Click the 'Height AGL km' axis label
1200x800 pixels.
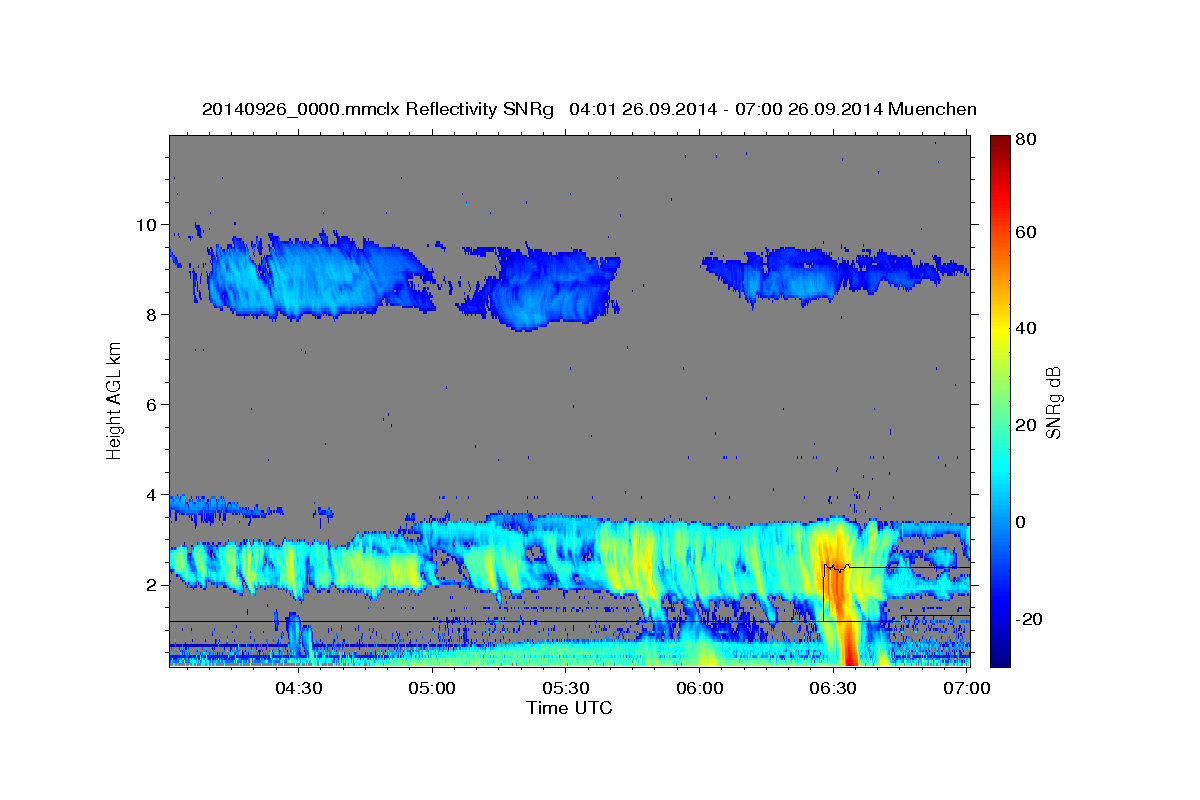(114, 399)
